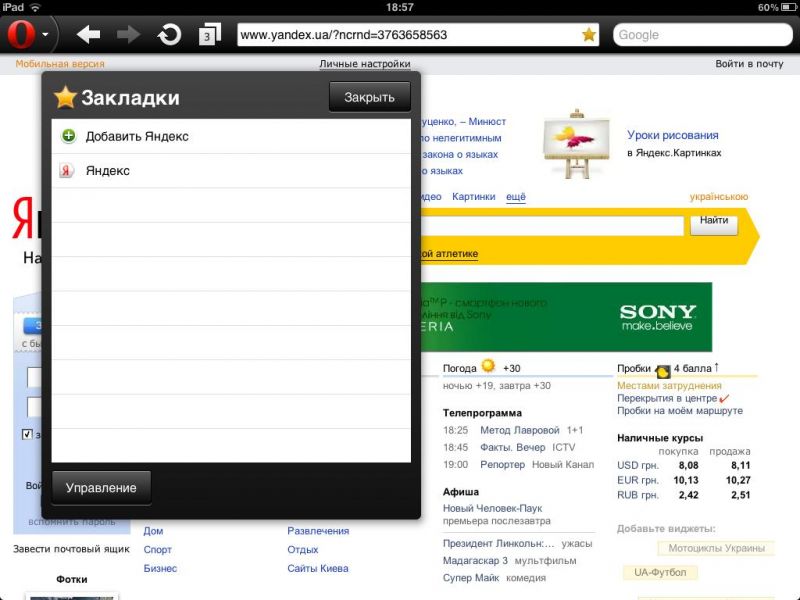This screenshot has width=800, height=600.
Task: Tap the URL address field
Action: pos(405,35)
